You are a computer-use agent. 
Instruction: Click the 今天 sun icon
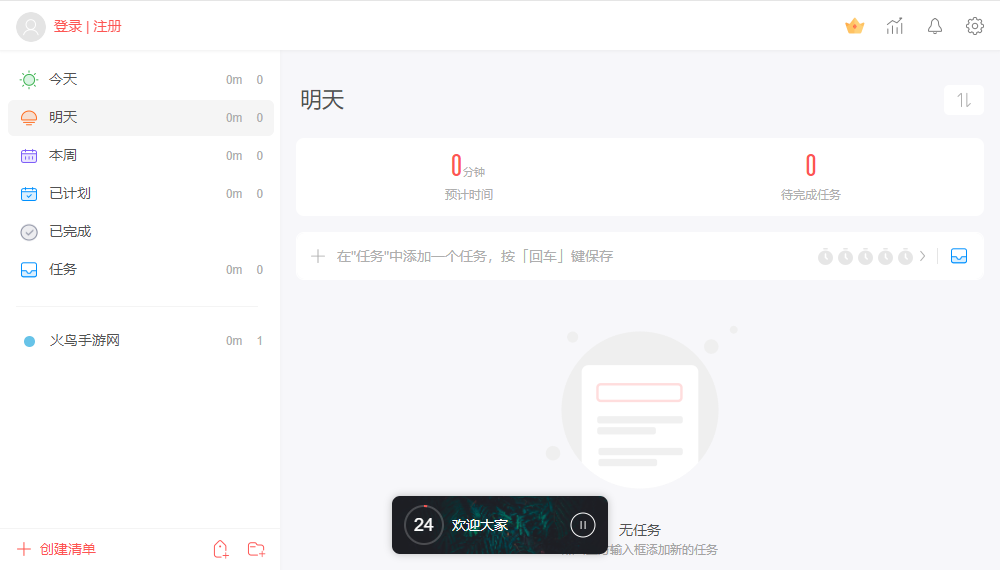29,80
